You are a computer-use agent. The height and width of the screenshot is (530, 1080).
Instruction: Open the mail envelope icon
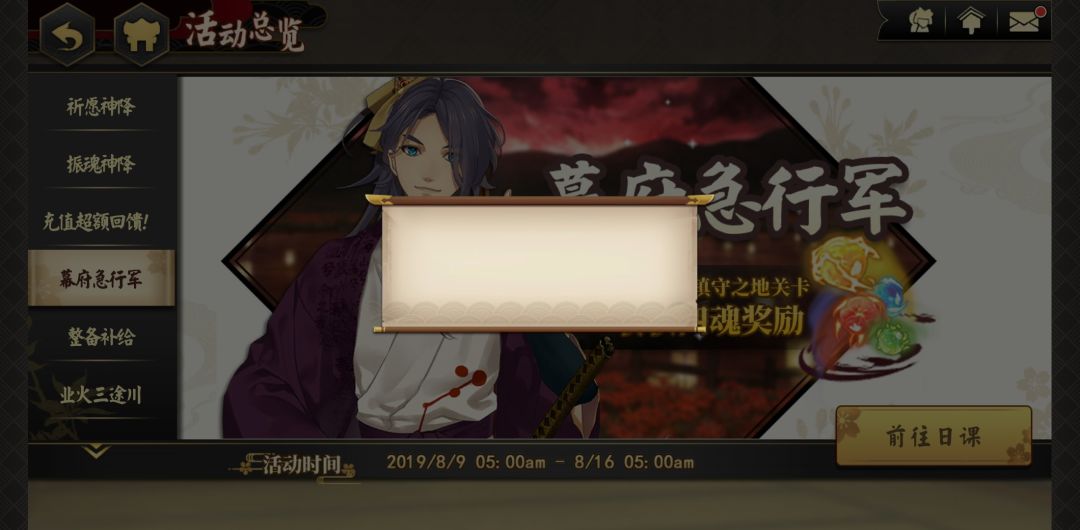click(1024, 22)
